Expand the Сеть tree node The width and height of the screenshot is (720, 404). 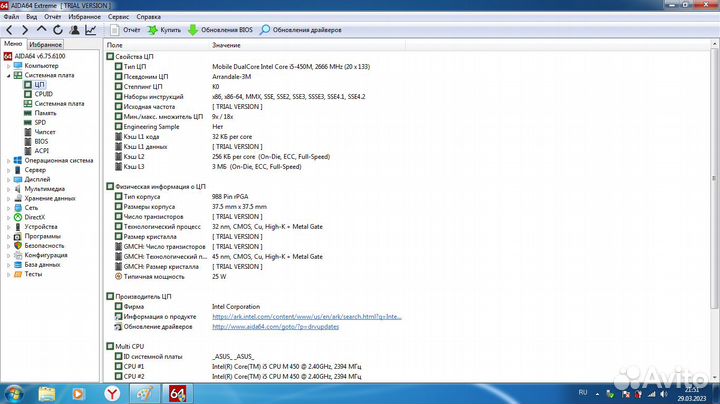tap(9, 208)
